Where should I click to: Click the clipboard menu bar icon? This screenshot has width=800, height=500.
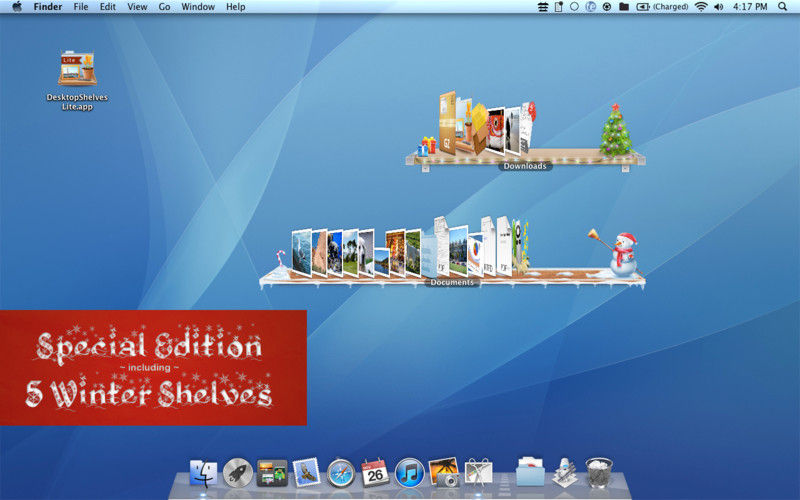559,7
